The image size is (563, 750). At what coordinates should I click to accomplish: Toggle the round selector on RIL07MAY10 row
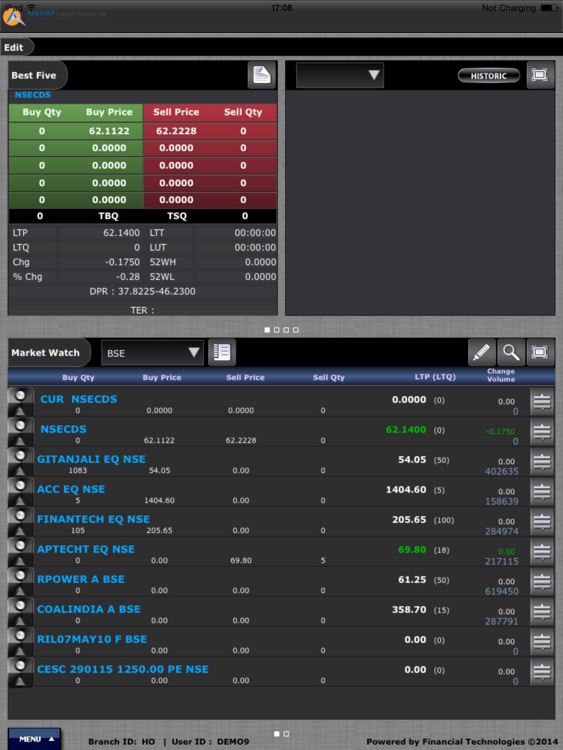[20, 636]
